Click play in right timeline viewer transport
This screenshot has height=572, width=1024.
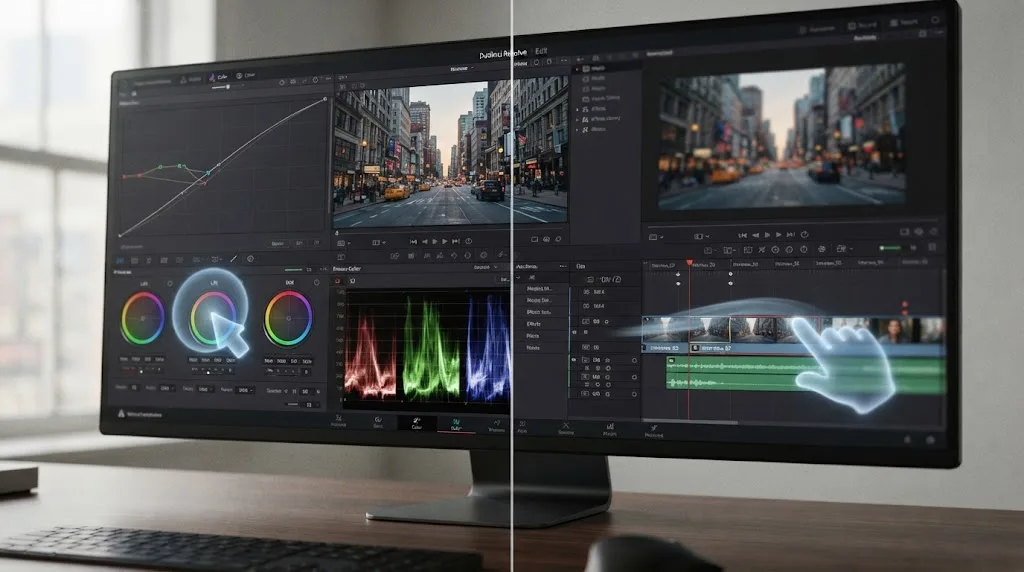(x=778, y=234)
